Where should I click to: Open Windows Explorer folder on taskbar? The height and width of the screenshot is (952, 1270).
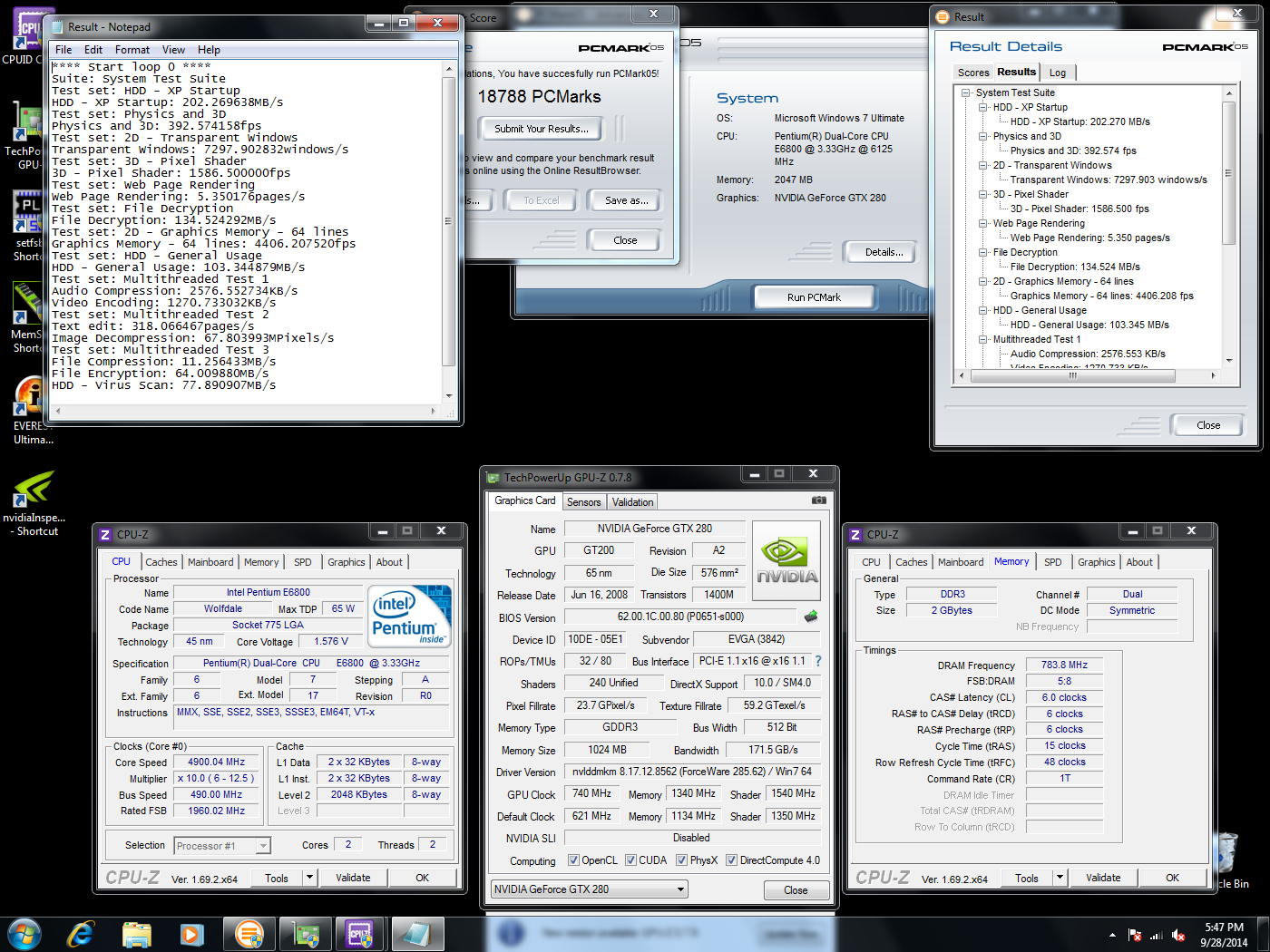coord(137,934)
